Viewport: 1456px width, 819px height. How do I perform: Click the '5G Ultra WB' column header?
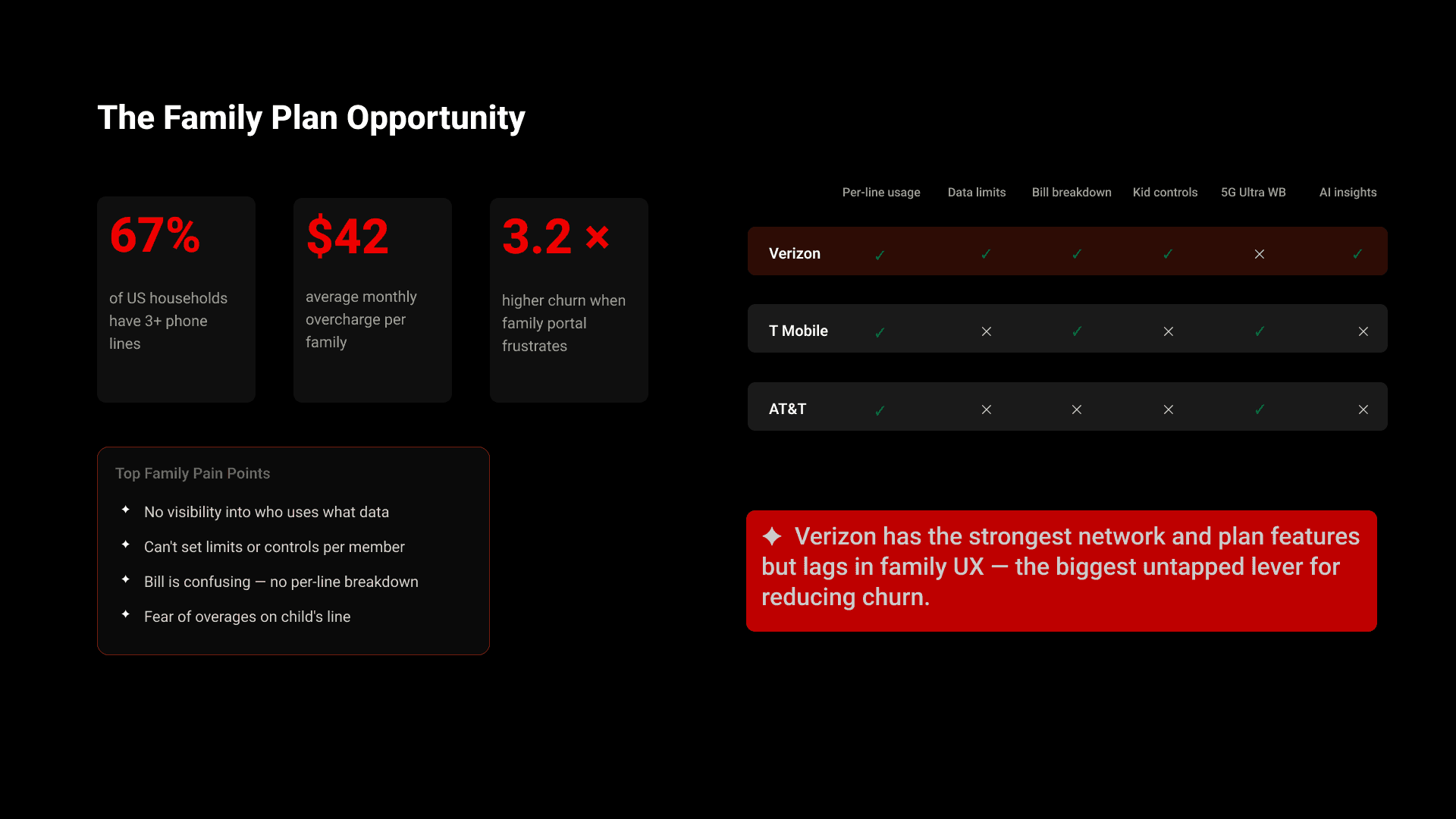pos(1254,193)
